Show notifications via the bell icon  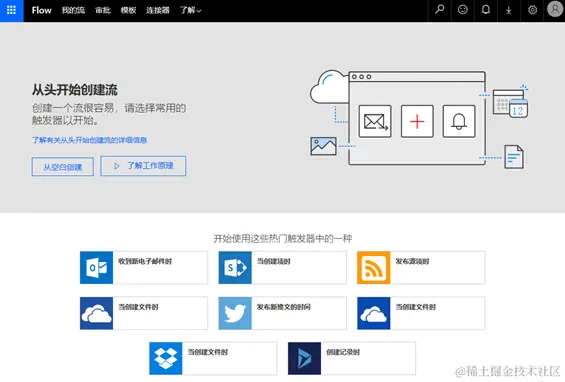point(486,10)
